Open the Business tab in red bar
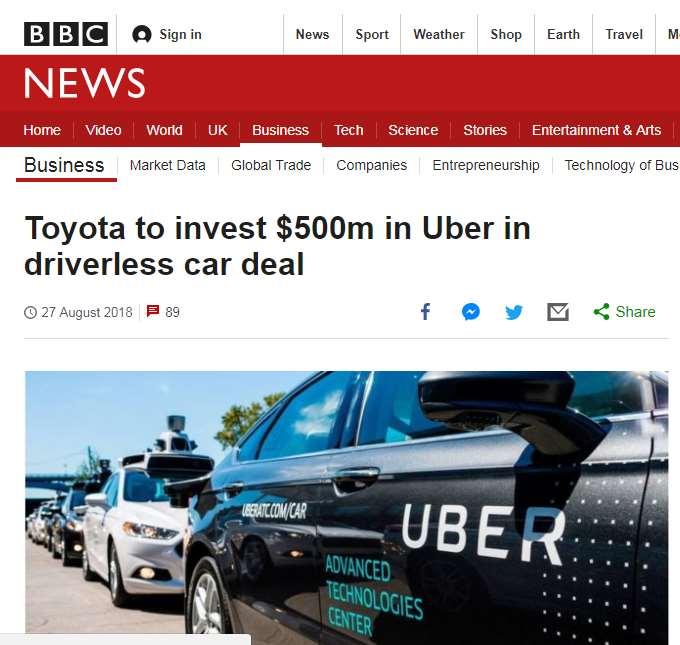680x645 pixels. (280, 130)
